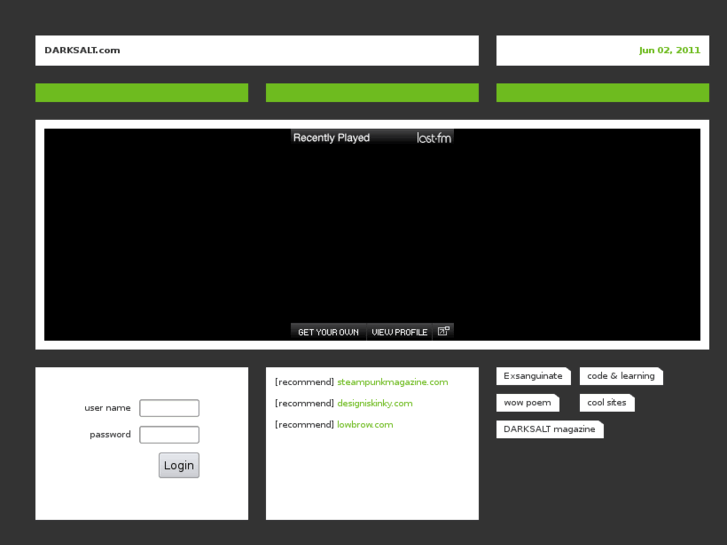Click the Login button
The width and height of the screenshot is (727, 545).
pos(179,465)
